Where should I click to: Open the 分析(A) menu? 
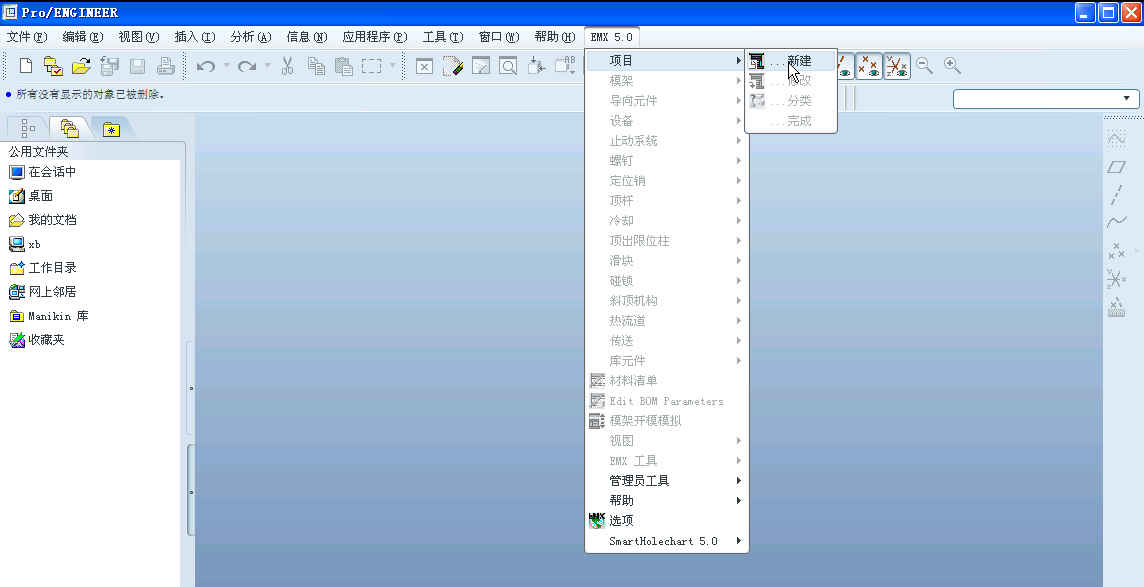click(x=251, y=36)
